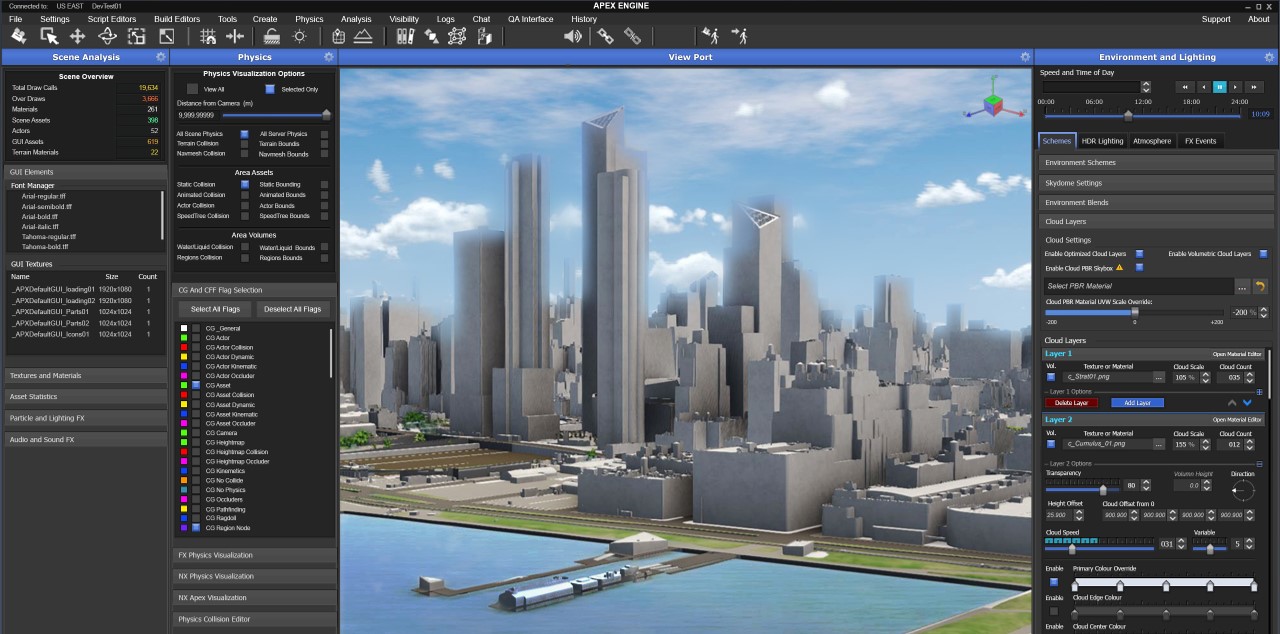Click the undo arrow beside PBR Material
The image size is (1280, 634).
pos(1261,286)
